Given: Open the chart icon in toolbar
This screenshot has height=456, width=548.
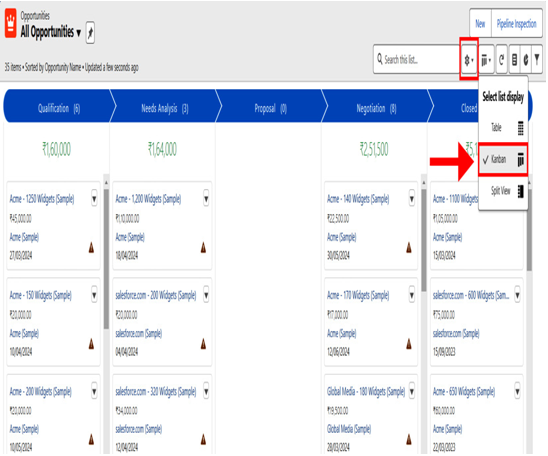Looking at the screenshot, I should [x=526, y=60].
